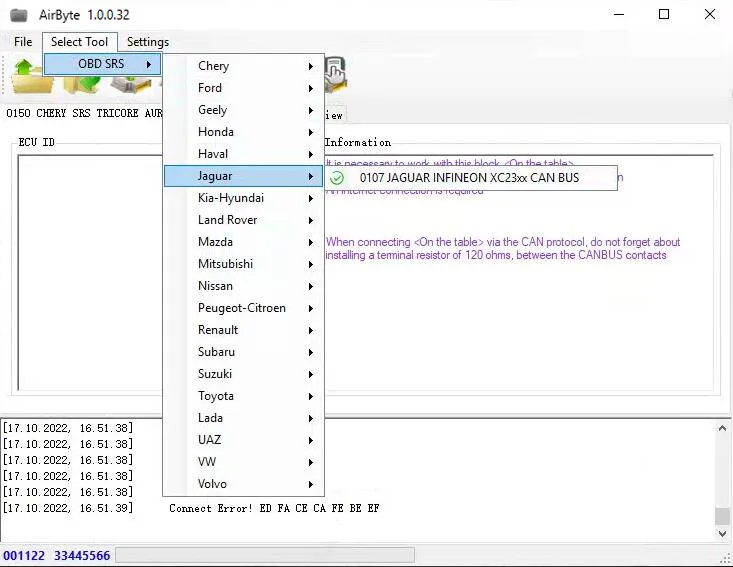Viewport: 733px width, 567px height.
Task: Expand the Peugeot-Citroen submenu
Action: pos(243,308)
